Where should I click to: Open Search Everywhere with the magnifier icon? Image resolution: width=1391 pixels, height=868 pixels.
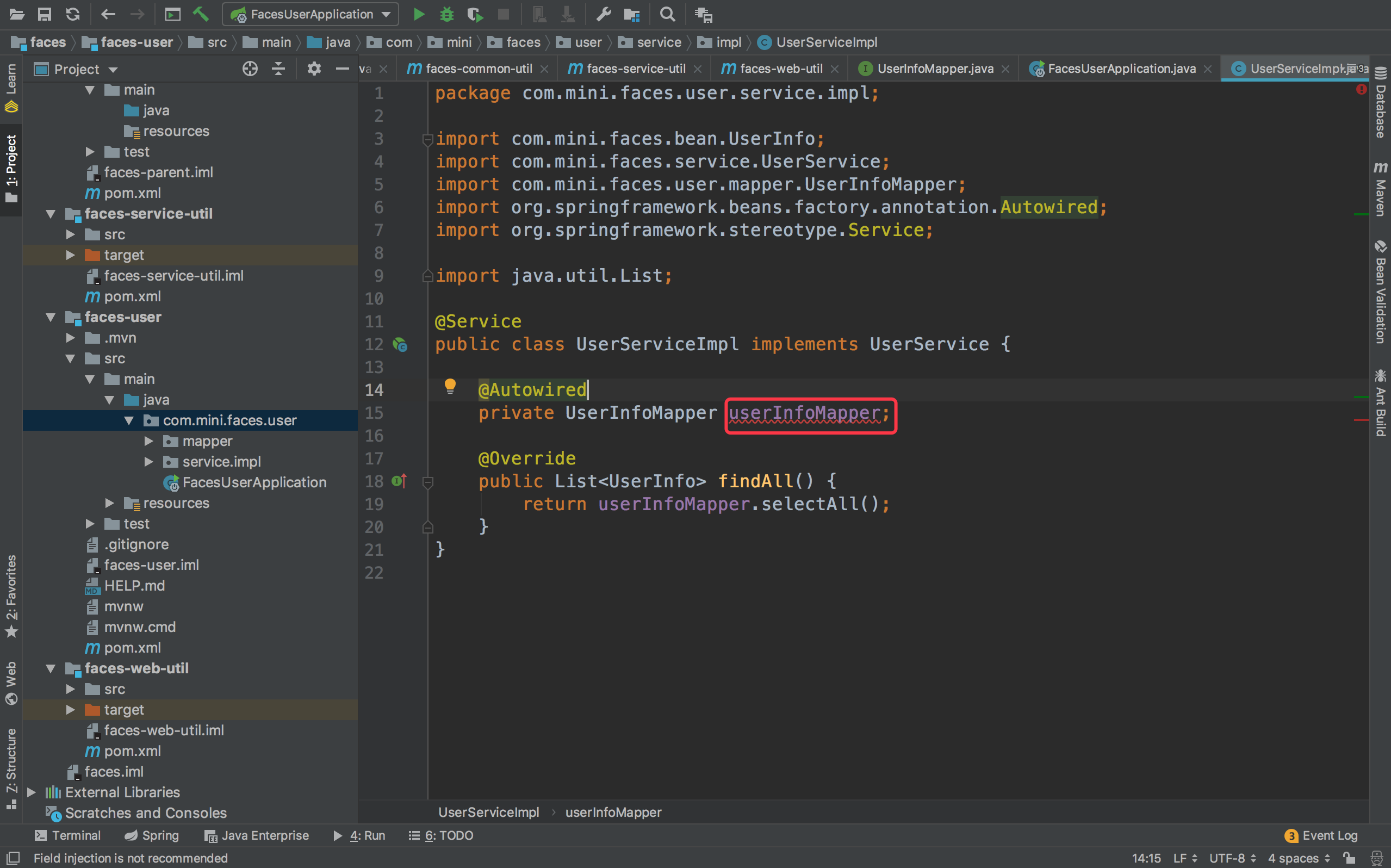coord(667,14)
